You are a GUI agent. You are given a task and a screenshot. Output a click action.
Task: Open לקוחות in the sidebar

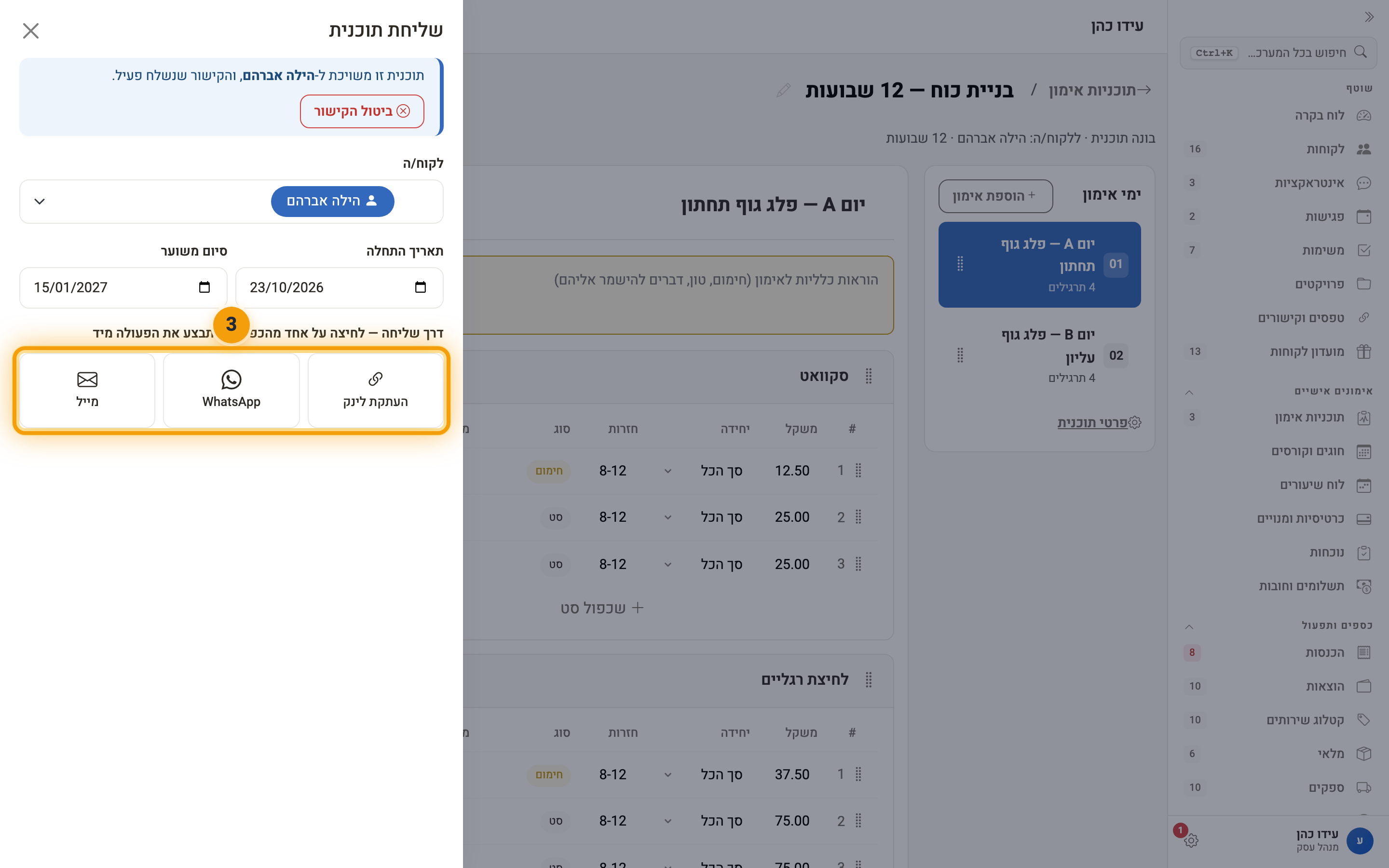point(1278,149)
